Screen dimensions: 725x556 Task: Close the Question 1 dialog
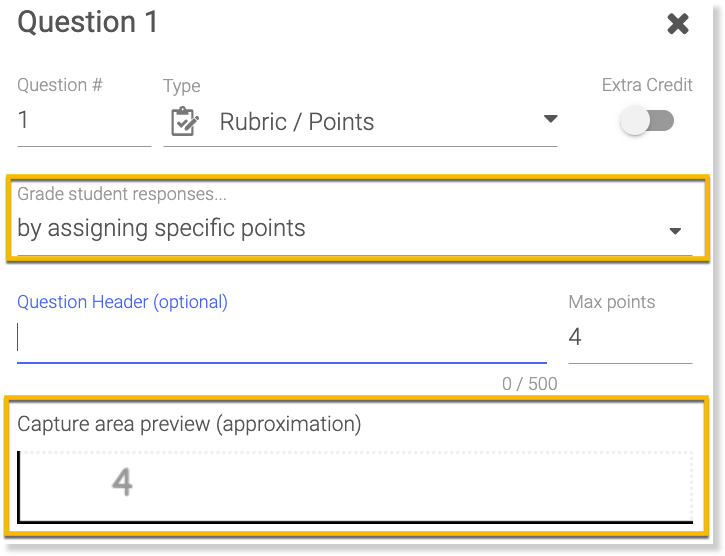[x=678, y=24]
